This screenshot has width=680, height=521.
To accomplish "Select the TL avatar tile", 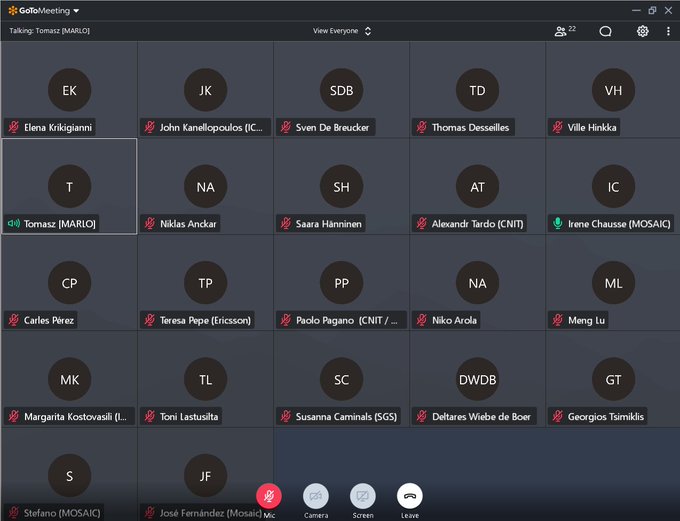I will click(206, 379).
